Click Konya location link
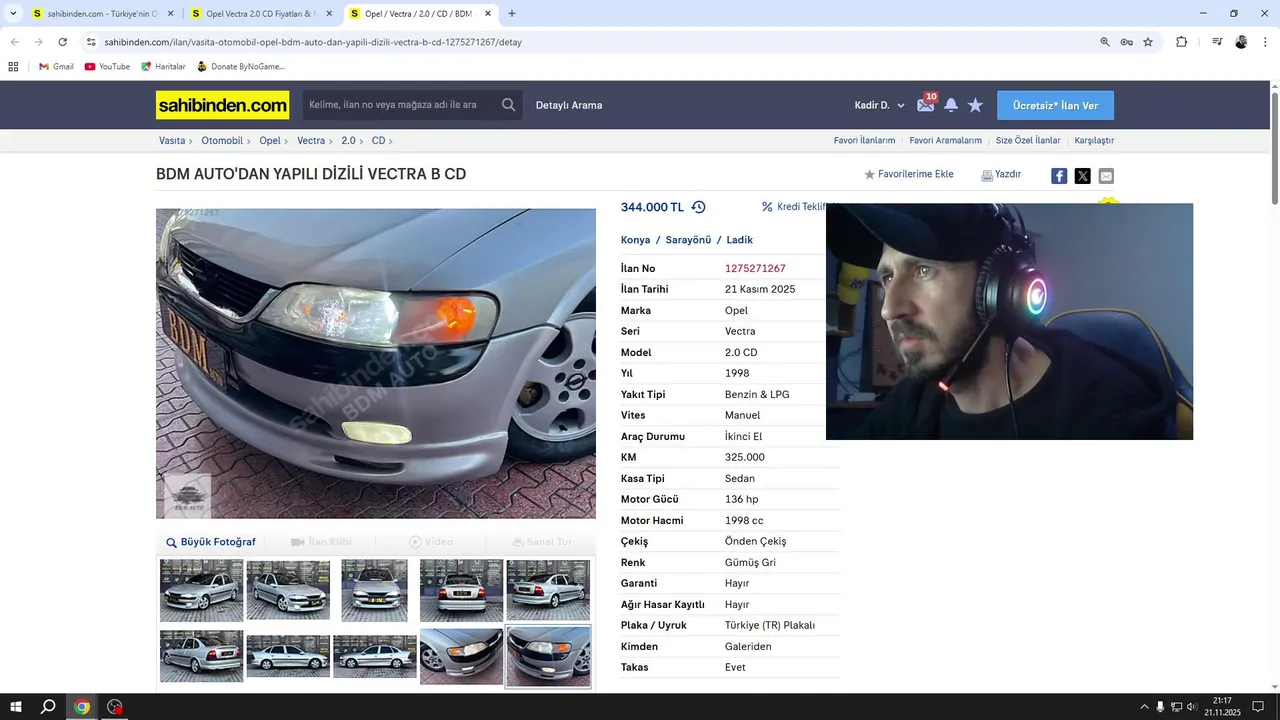1280x720 pixels. [x=635, y=240]
